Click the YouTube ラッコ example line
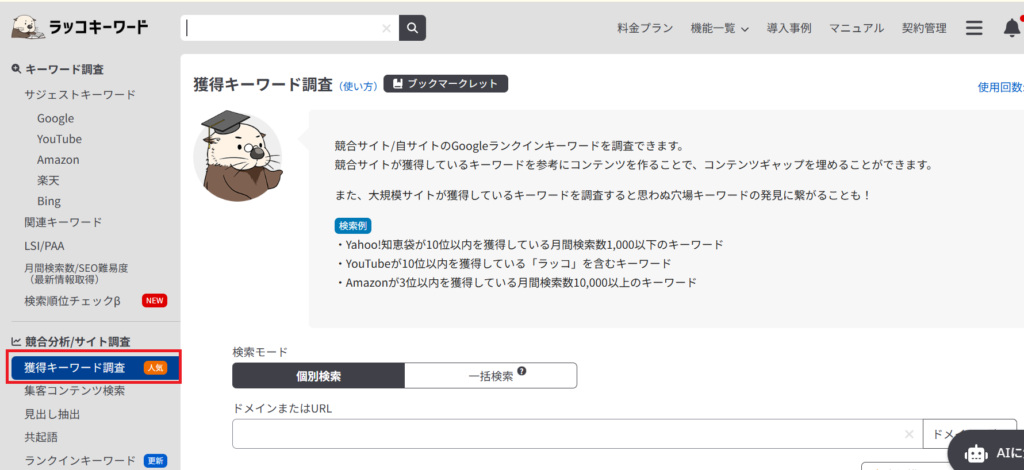 (x=502, y=264)
